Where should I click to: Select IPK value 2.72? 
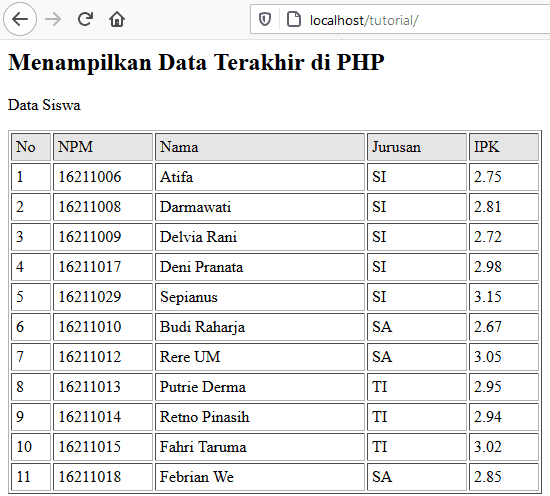coord(504,237)
